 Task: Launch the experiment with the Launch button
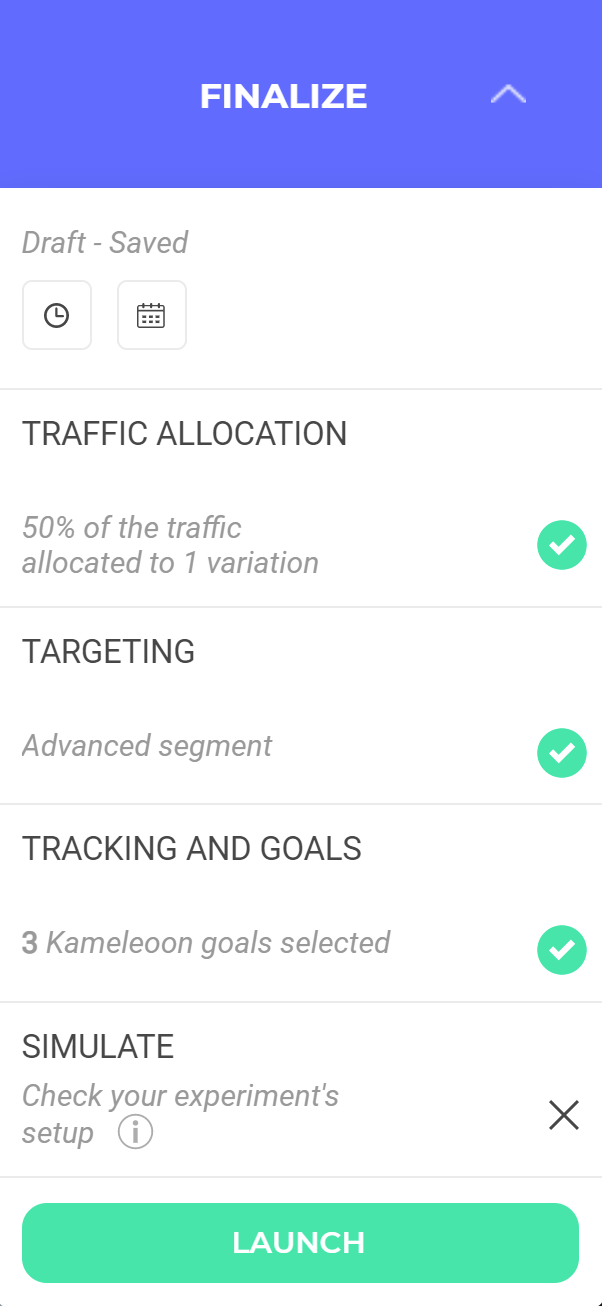[301, 1243]
